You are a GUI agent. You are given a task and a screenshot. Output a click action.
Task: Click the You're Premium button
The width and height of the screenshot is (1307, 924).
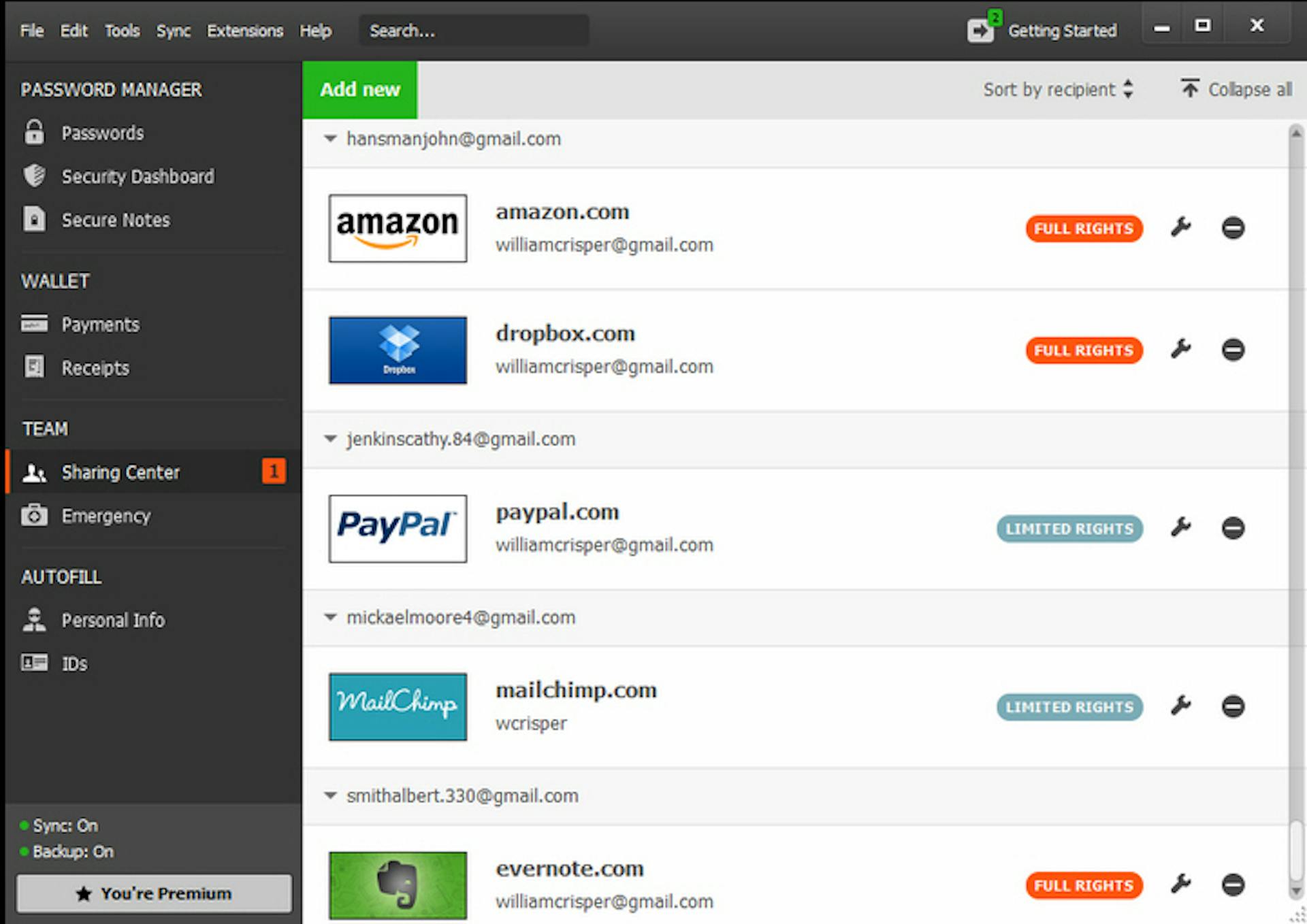[154, 893]
